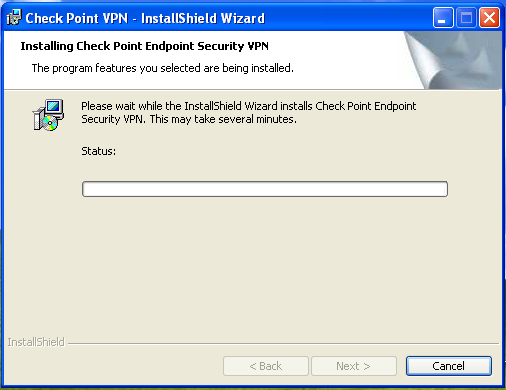The height and width of the screenshot is (390, 506).
Task: Click the Status label
Action: click(x=99, y=151)
